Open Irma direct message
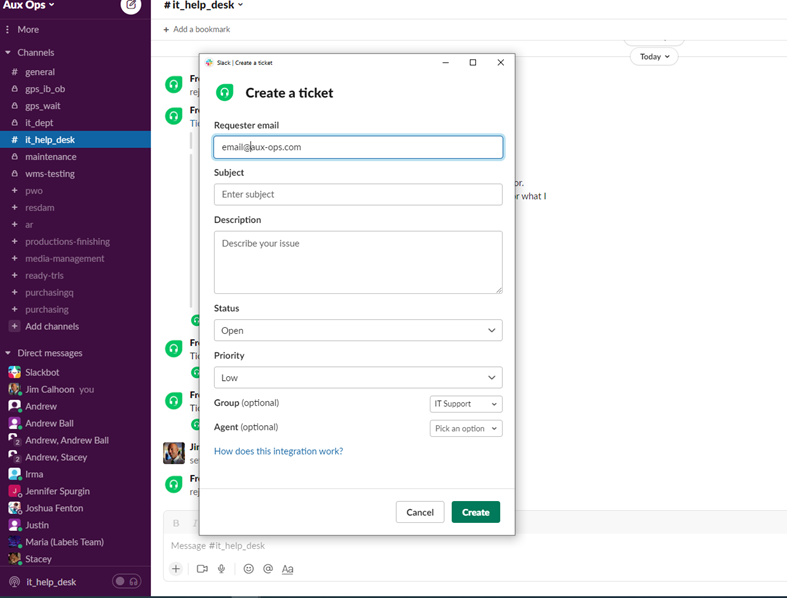This screenshot has height=598, width=787. (34, 474)
